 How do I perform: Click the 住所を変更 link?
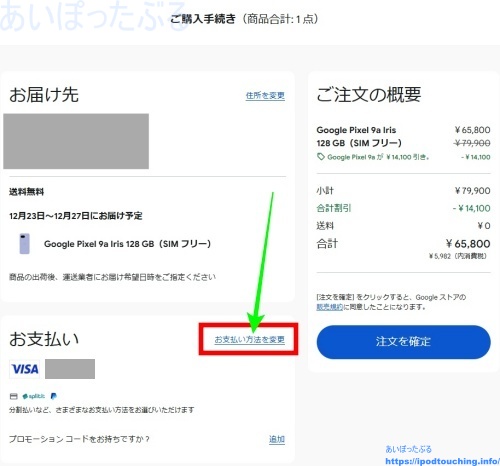[265, 96]
